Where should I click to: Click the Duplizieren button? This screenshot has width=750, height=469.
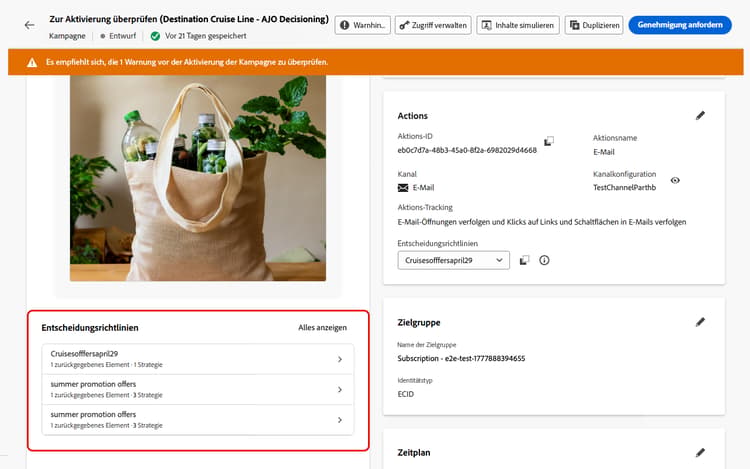[594, 25]
